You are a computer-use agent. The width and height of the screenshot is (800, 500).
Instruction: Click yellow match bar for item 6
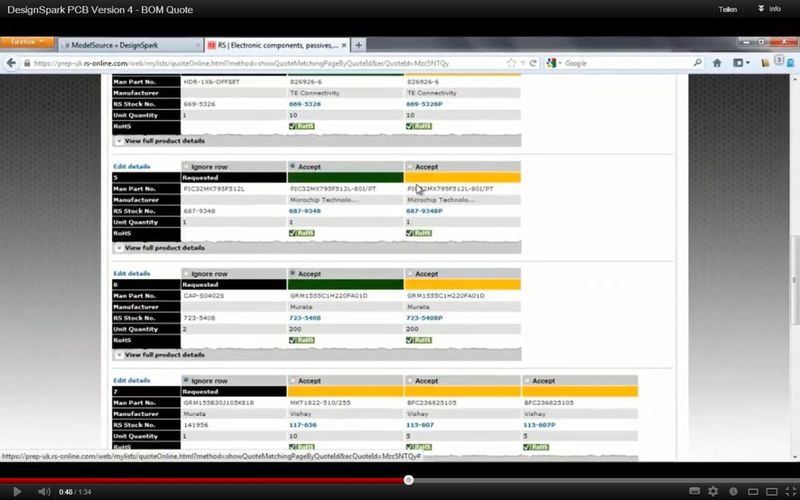[463, 285]
